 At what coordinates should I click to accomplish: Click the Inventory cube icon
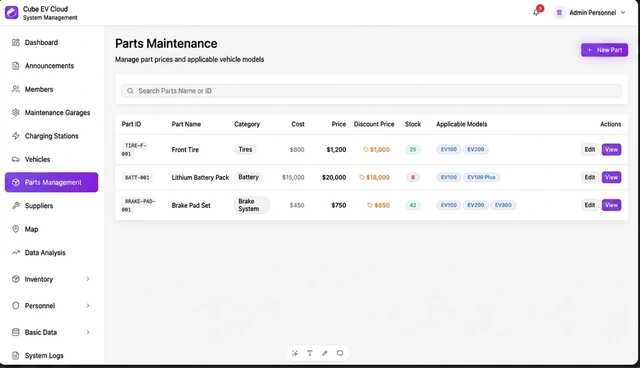(x=16, y=279)
